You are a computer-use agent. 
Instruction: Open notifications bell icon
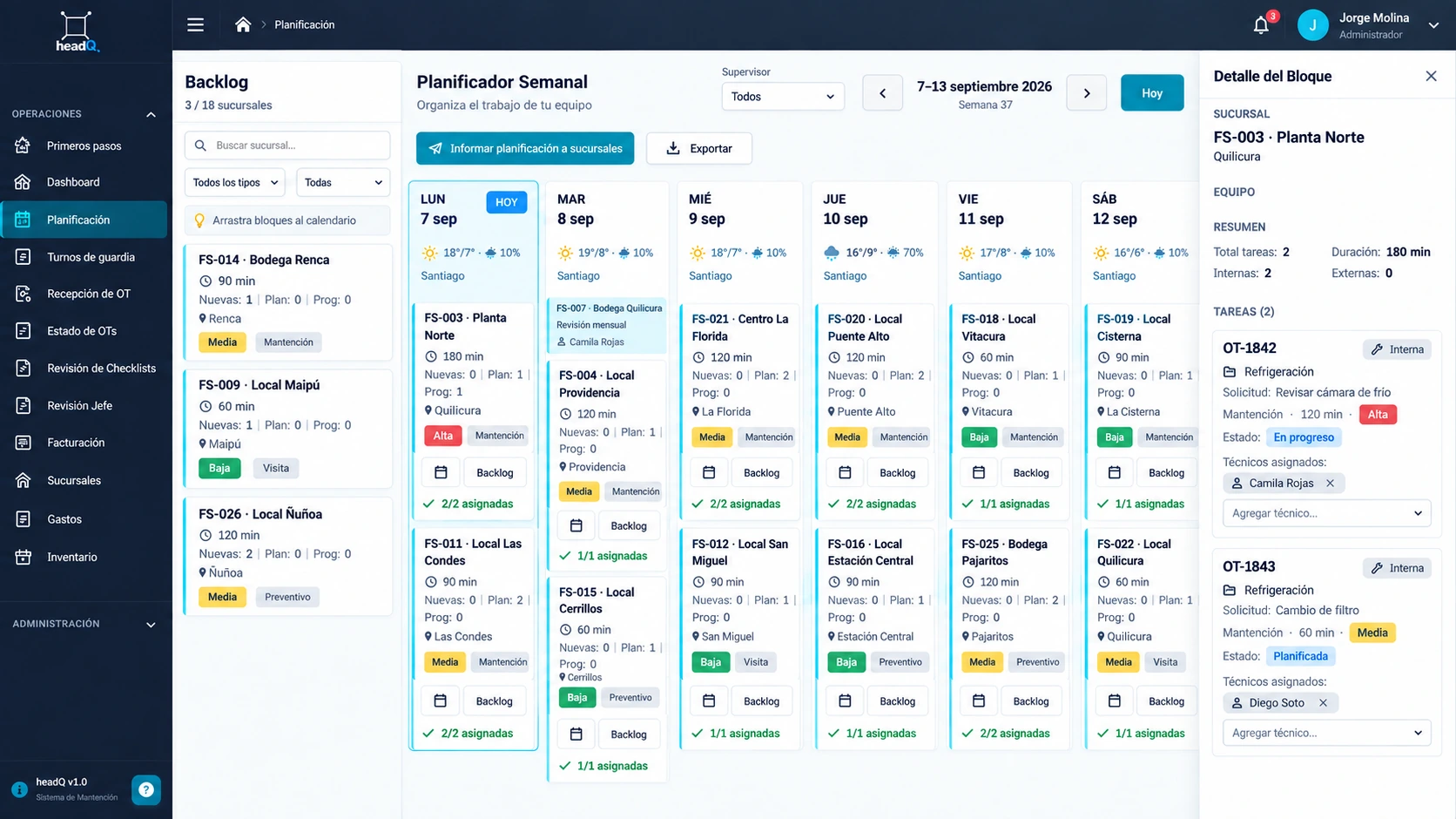pos(1261,25)
